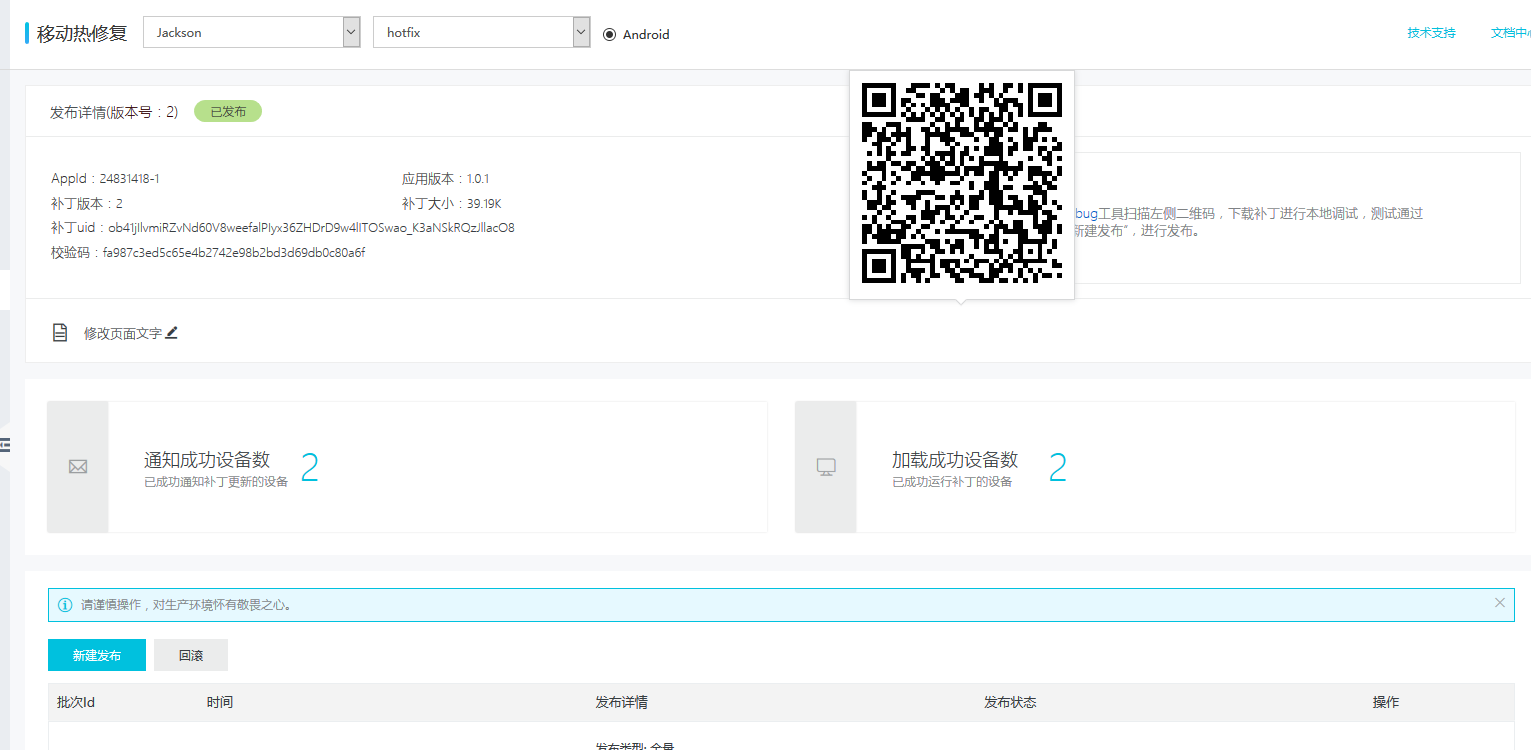Click the 新建发布 button
The image size is (1531, 750).
coord(97,655)
